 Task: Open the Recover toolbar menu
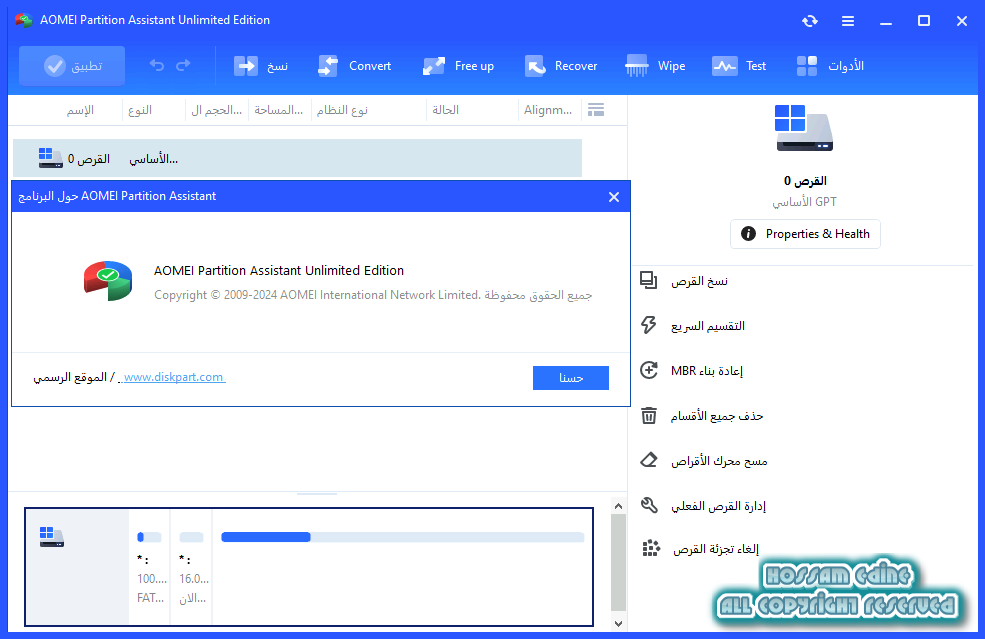(x=561, y=66)
